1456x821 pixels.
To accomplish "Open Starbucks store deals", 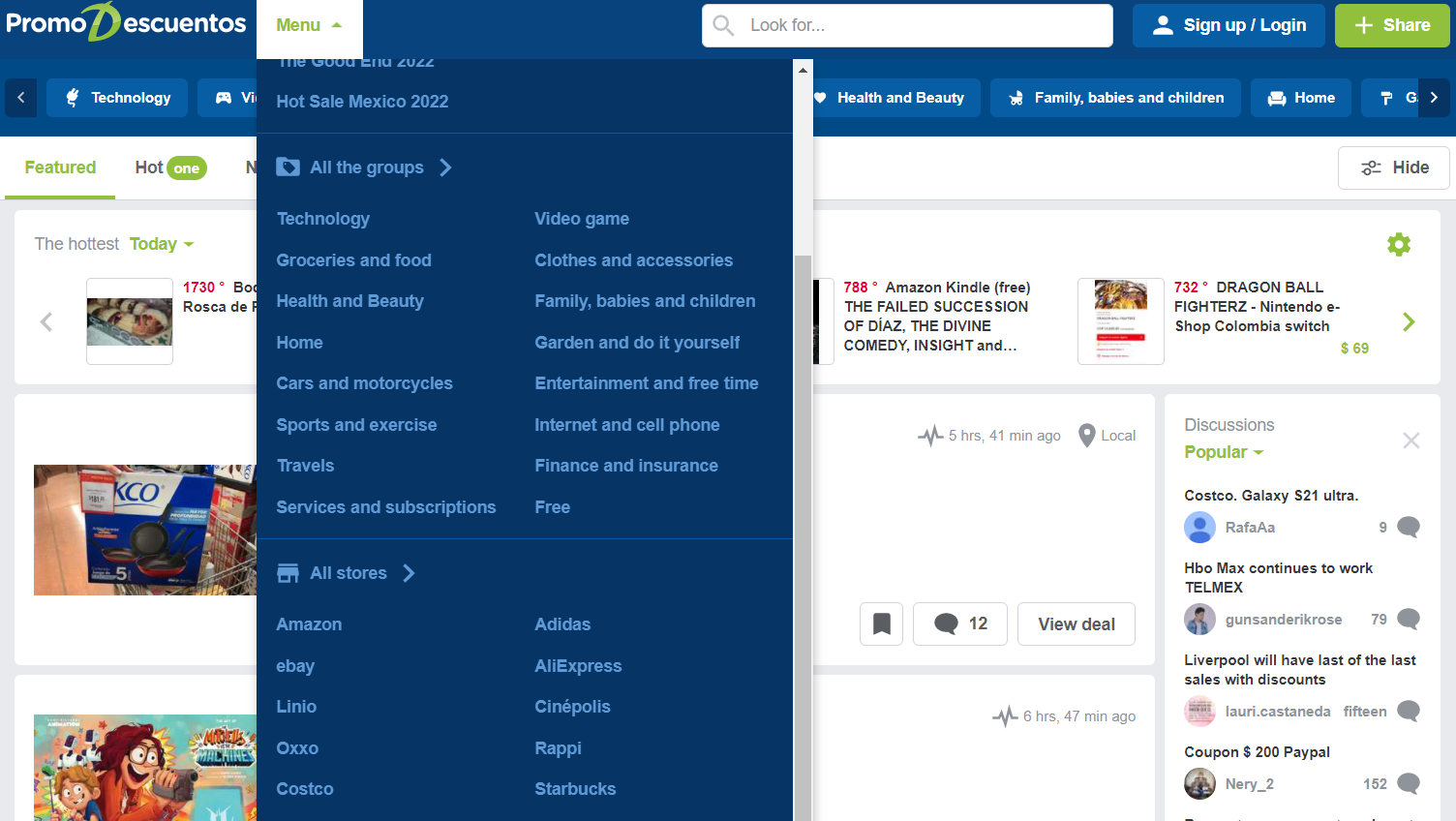I will (575, 789).
